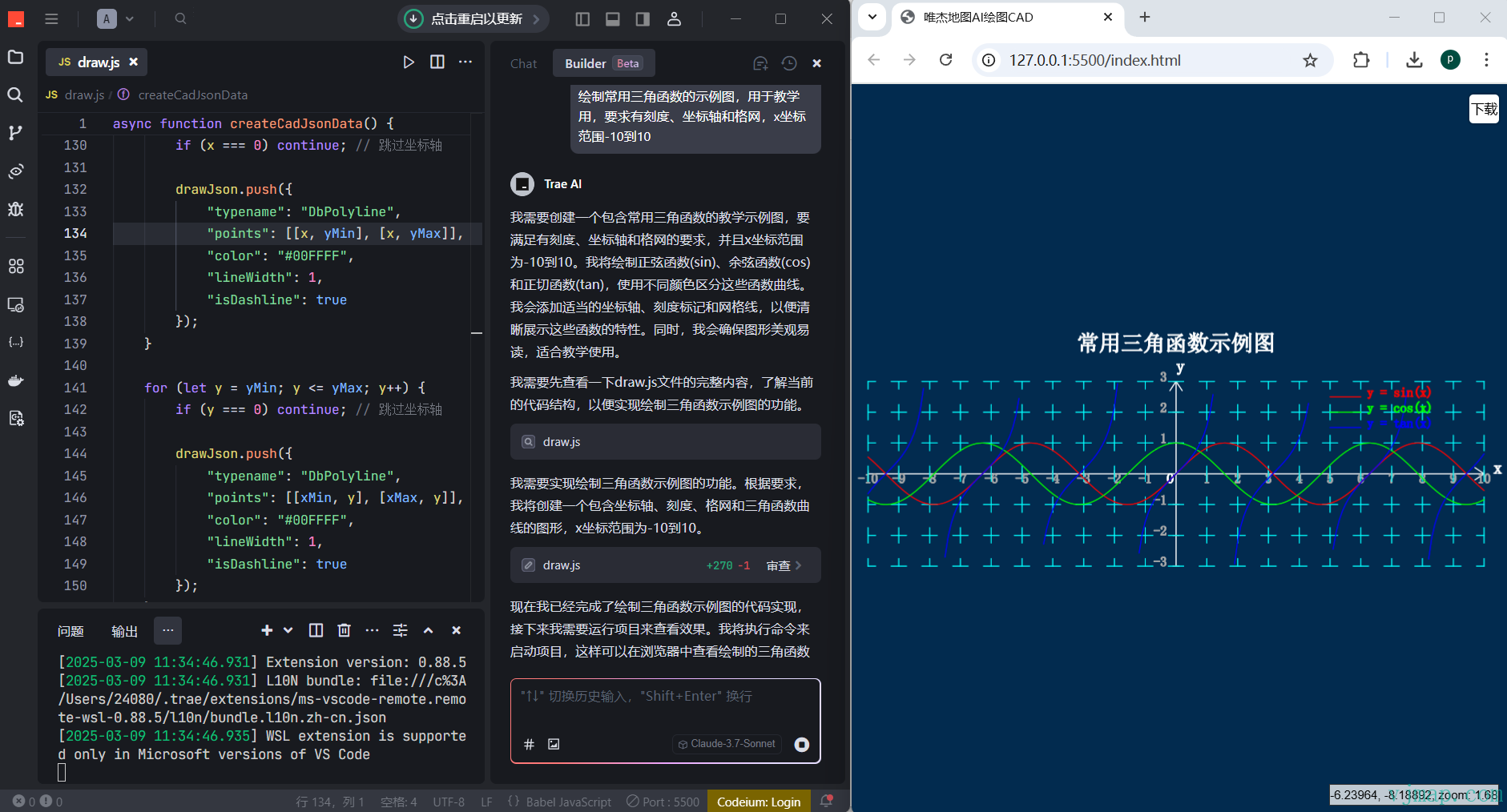
Task: Switch to the Chat tab
Action: [523, 63]
